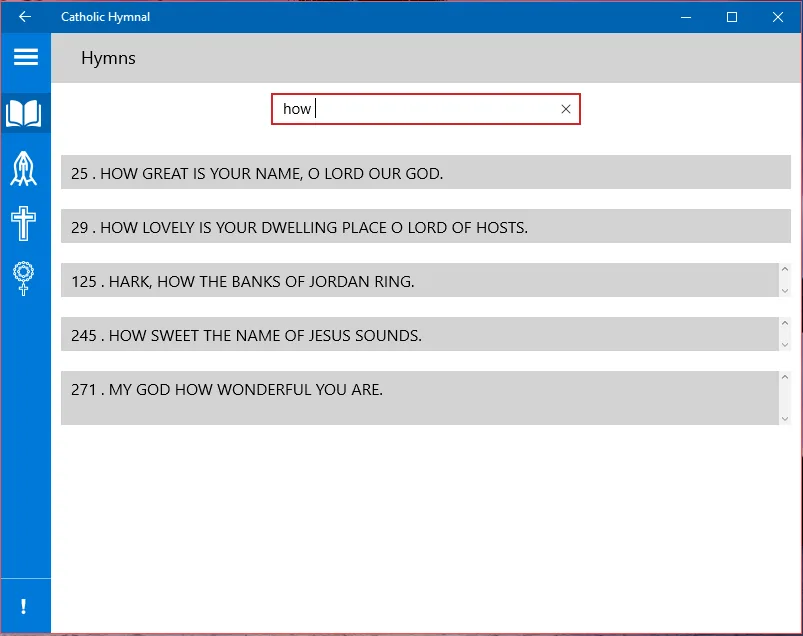
Task: Click down arrow on hymn 245 scrollbar
Action: (x=785, y=345)
